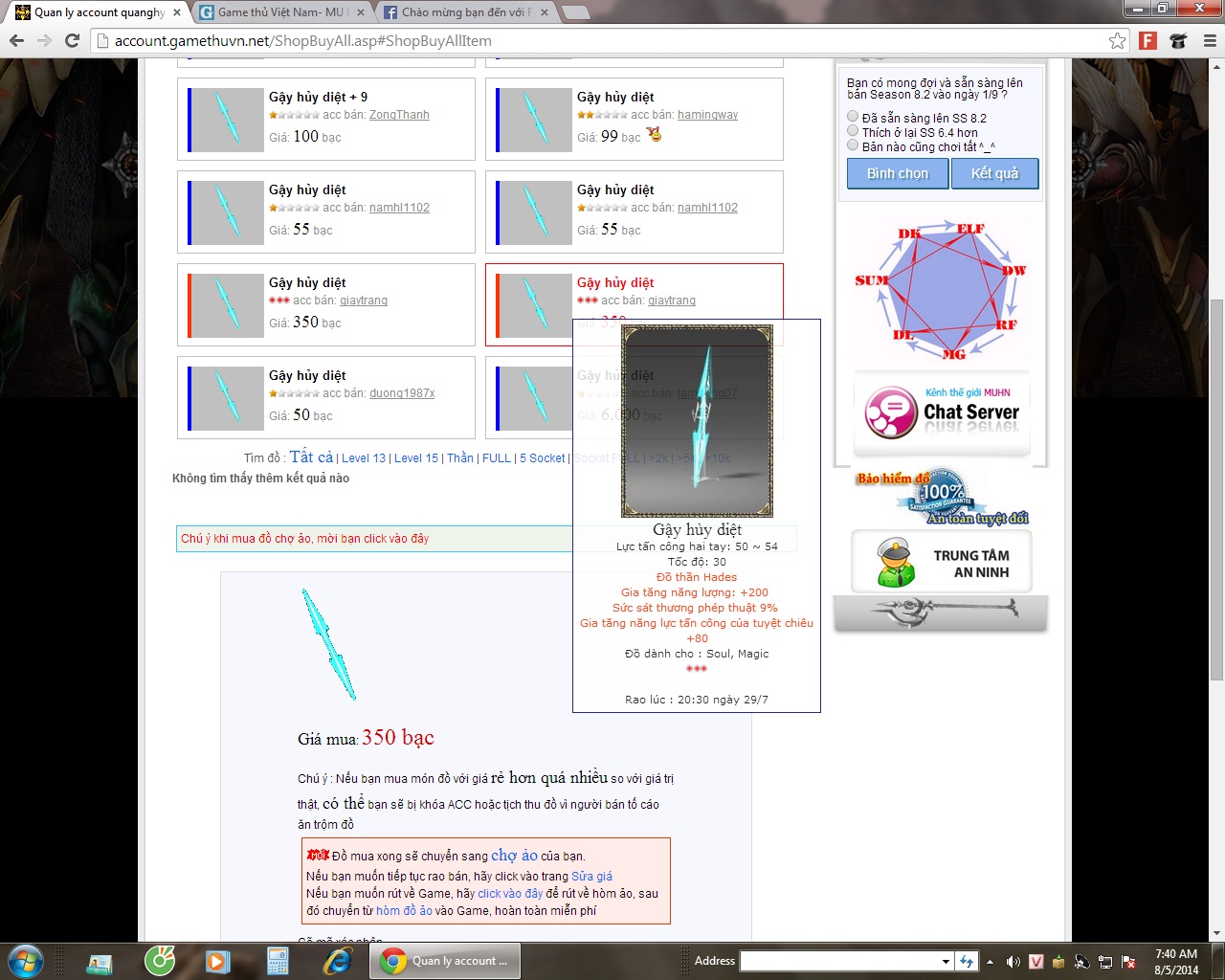Open seller link hamingway
This screenshot has height=980, width=1225.
(x=707, y=115)
